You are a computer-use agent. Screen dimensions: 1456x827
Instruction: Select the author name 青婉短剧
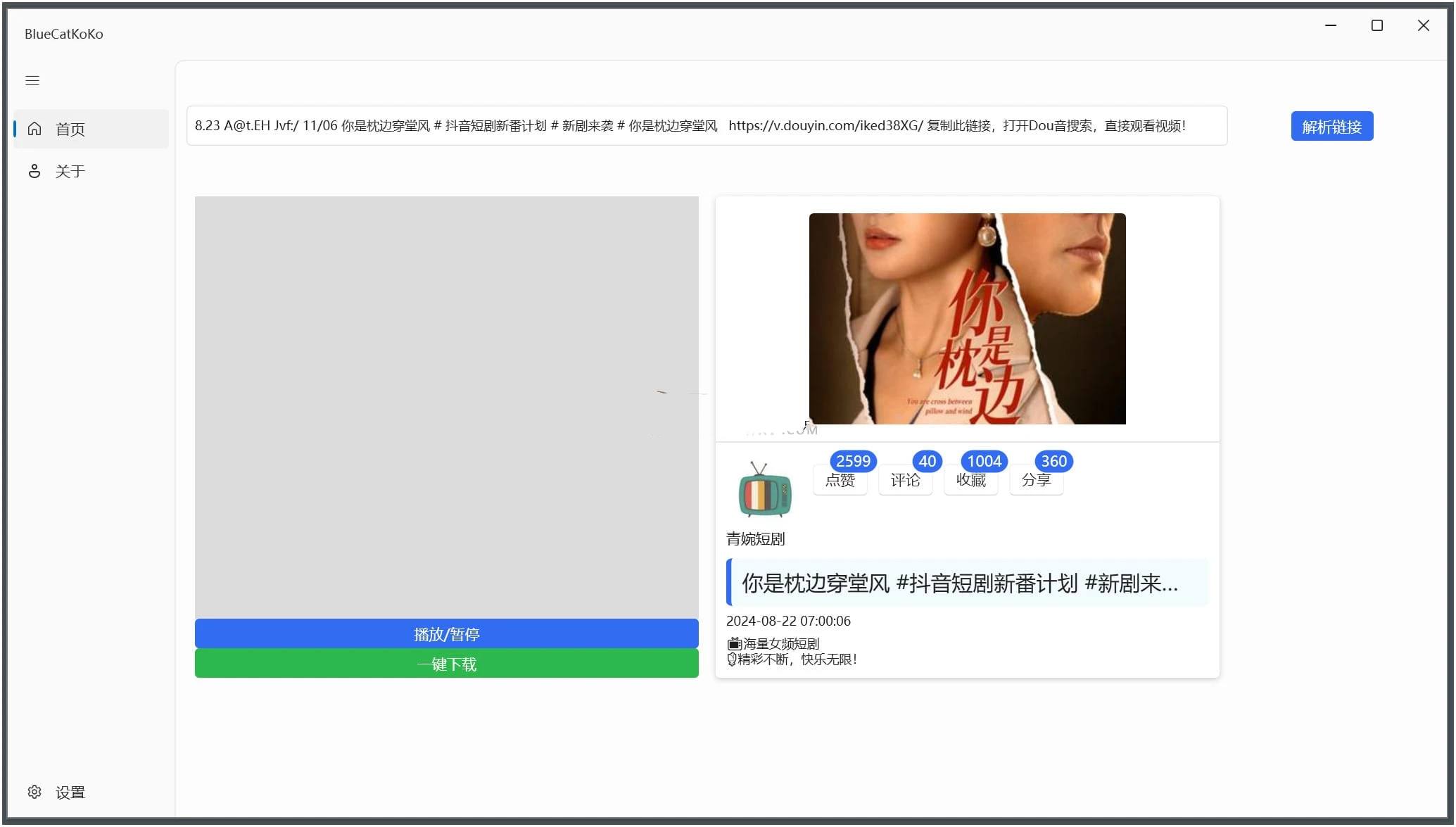coord(754,539)
